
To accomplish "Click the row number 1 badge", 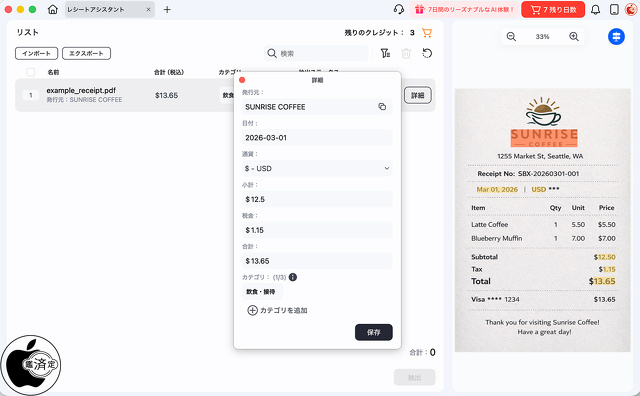I will 31,95.
